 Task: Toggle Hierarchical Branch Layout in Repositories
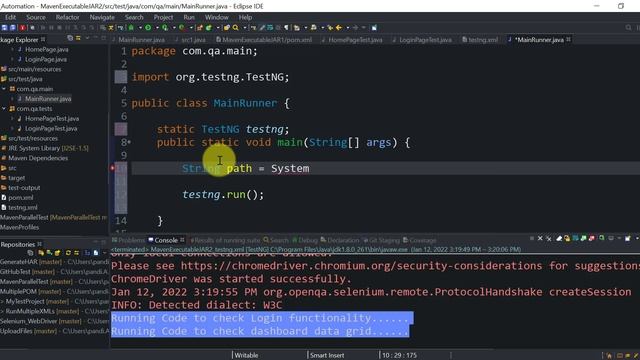[x=87, y=253]
